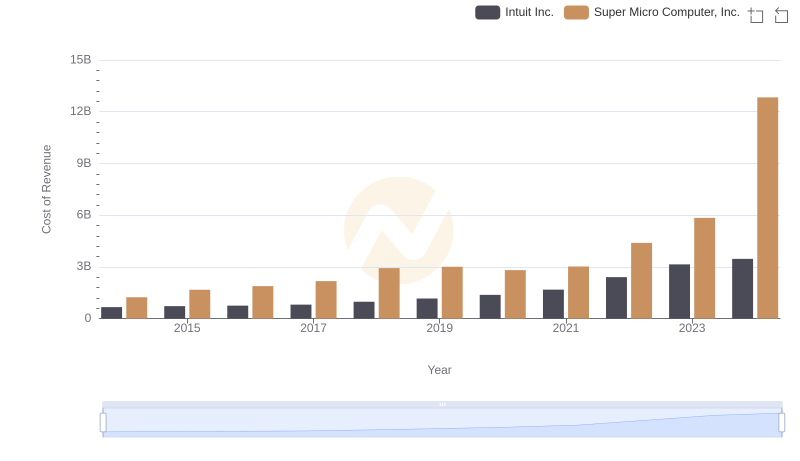Screen dimensions: 800x461
Task: Toggle the Intuit Inc. legend series
Action: (x=514, y=12)
